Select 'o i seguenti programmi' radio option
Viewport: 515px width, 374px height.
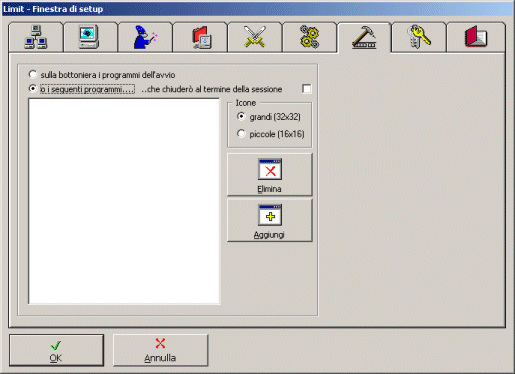pyautogui.click(x=33, y=89)
